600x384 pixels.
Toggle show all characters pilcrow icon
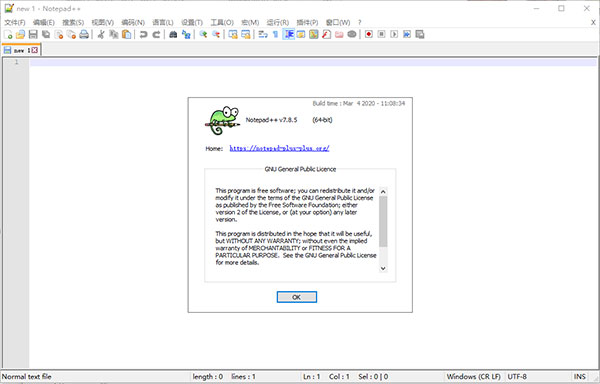point(276,35)
